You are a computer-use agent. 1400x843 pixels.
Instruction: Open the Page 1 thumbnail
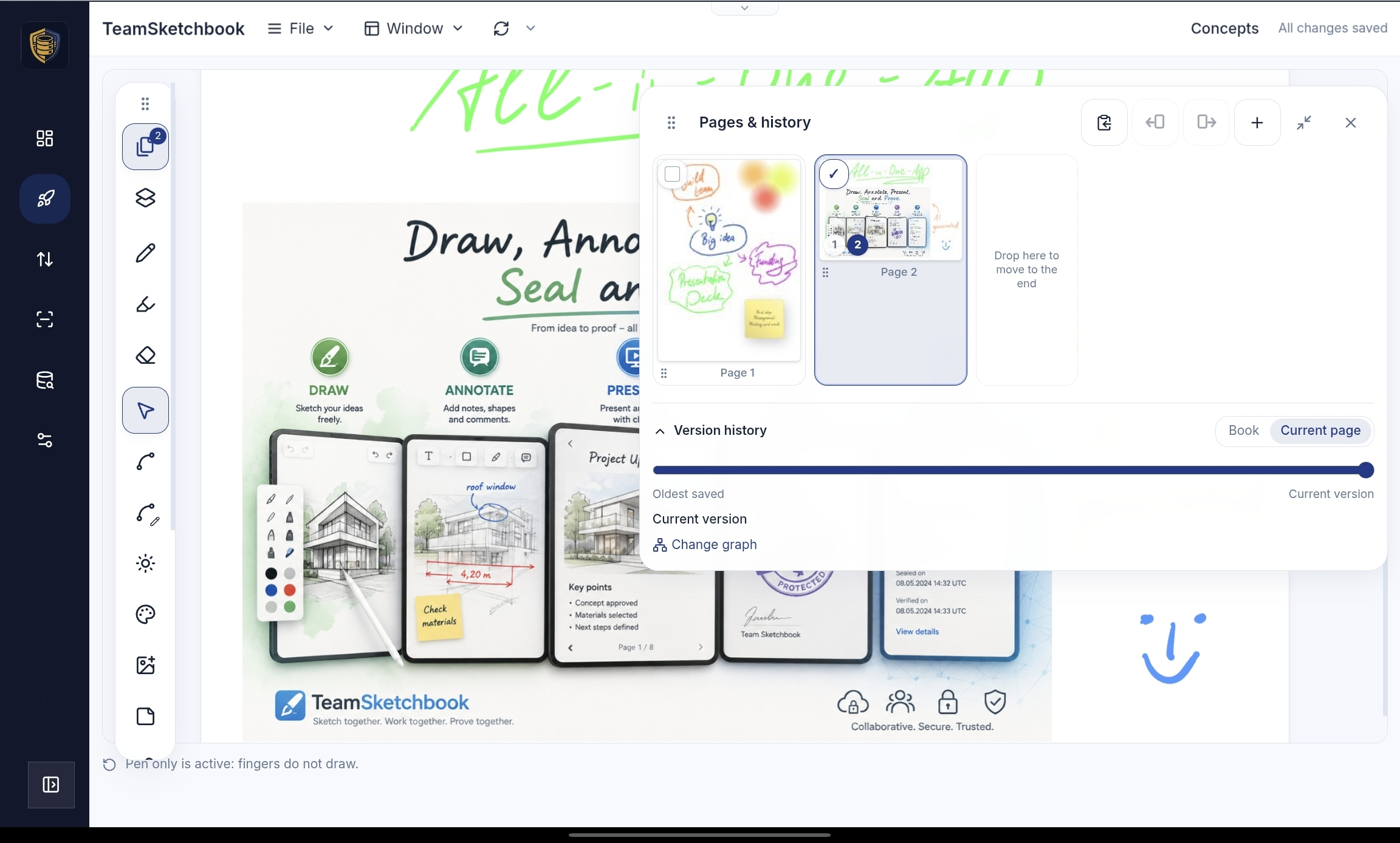coord(729,261)
